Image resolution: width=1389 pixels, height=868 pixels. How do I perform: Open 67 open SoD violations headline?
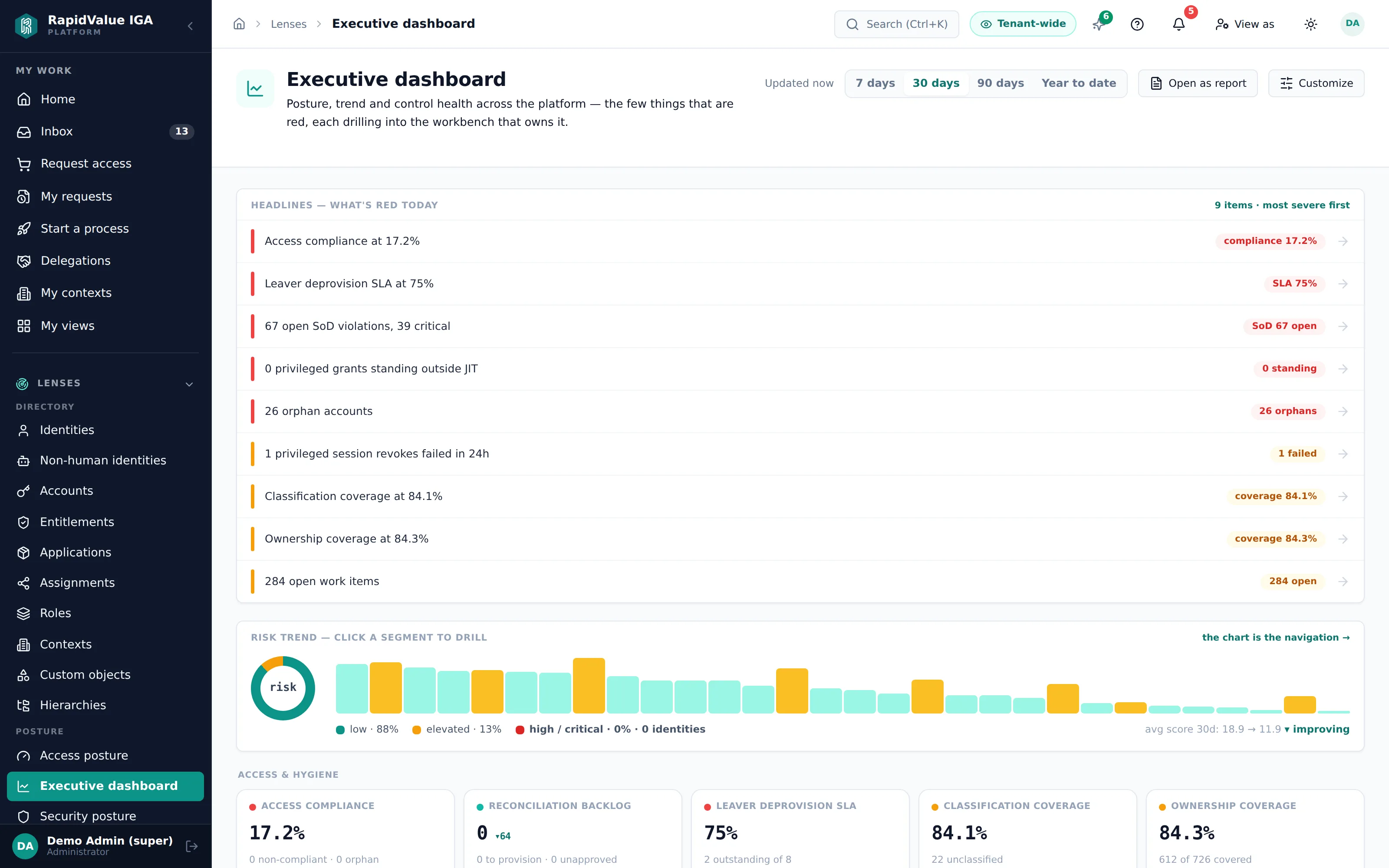[x=800, y=326]
